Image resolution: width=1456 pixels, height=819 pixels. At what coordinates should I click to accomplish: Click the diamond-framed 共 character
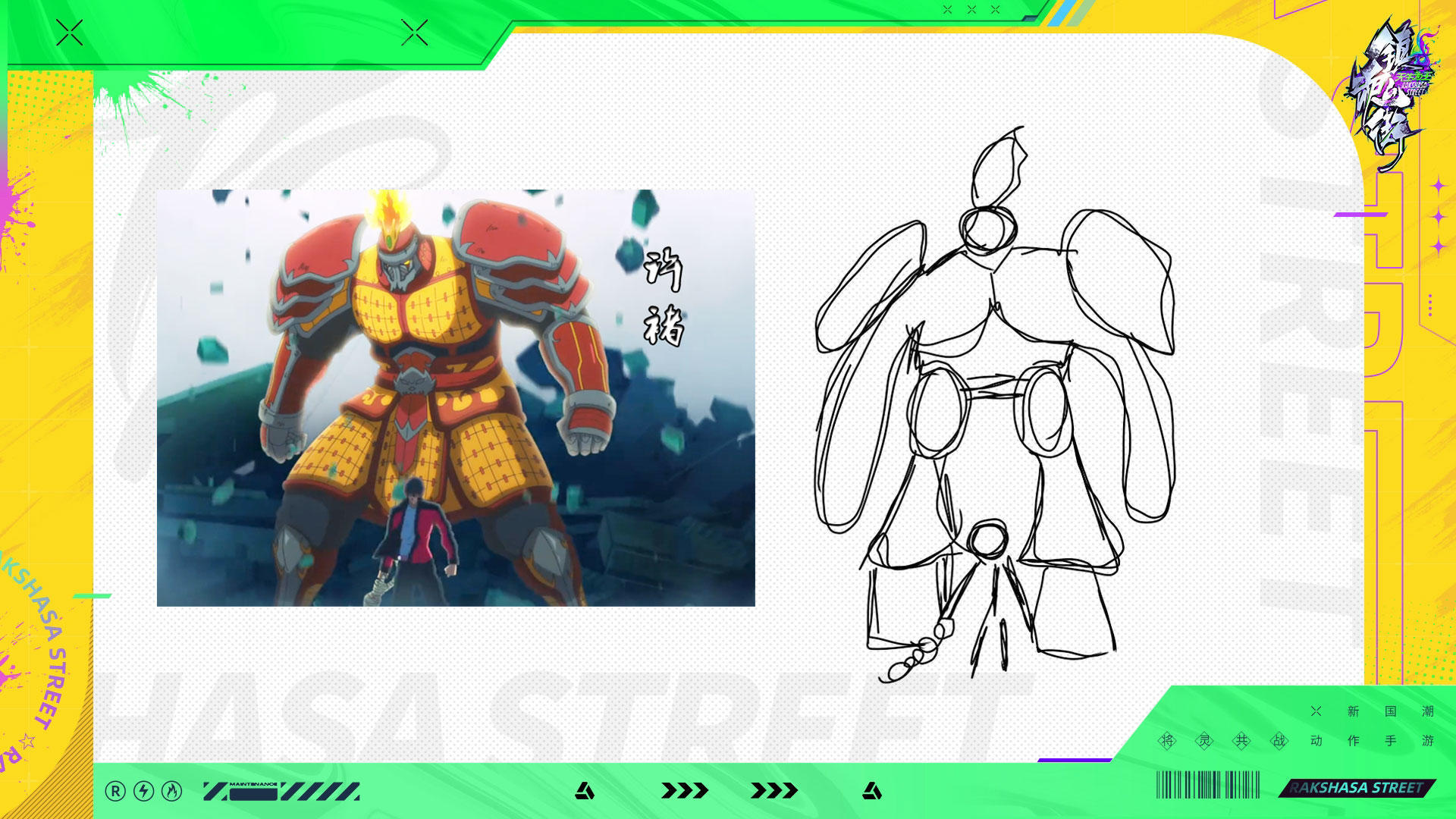pos(1241,741)
